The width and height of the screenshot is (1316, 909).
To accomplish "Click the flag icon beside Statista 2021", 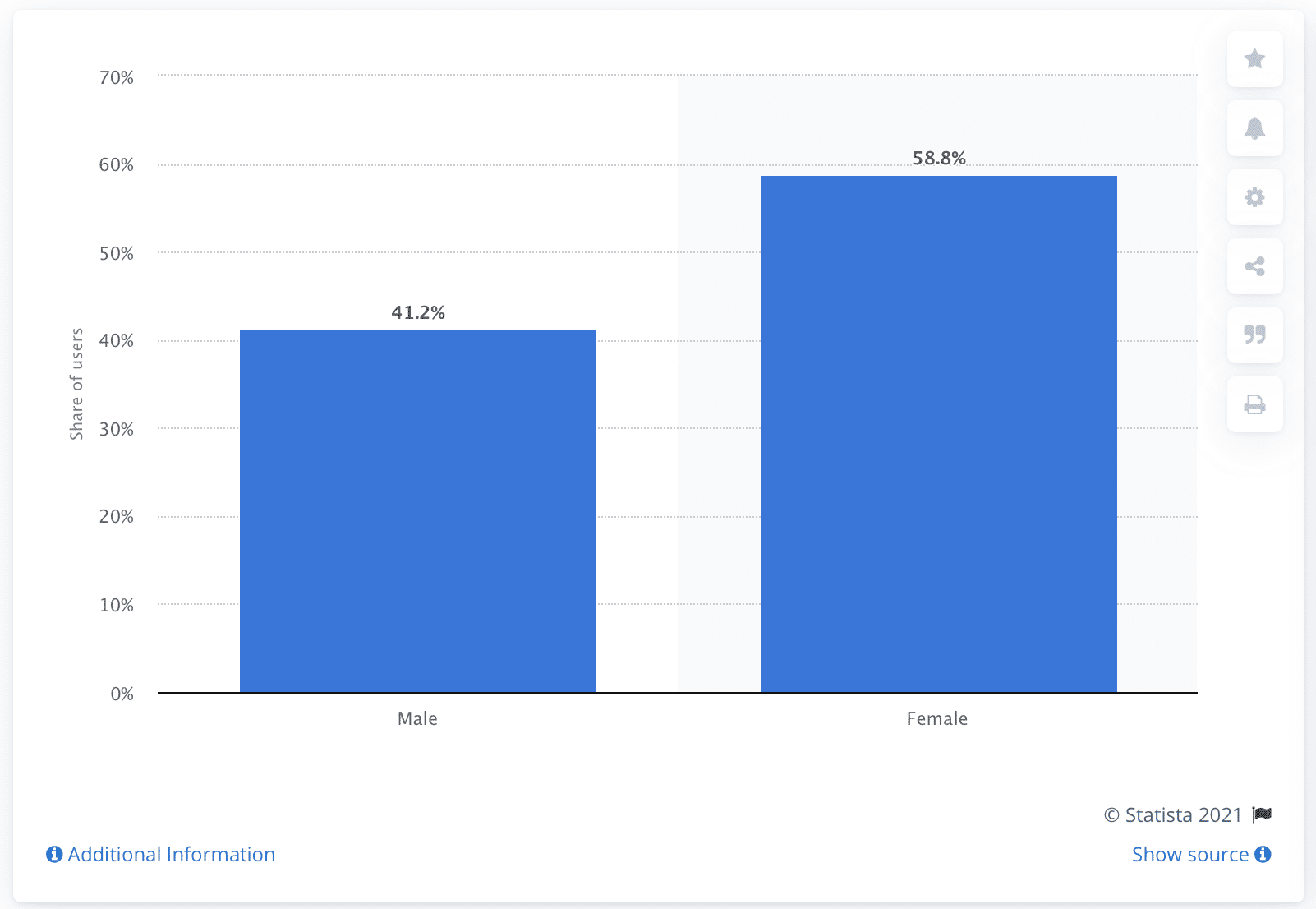I will tap(1262, 814).
